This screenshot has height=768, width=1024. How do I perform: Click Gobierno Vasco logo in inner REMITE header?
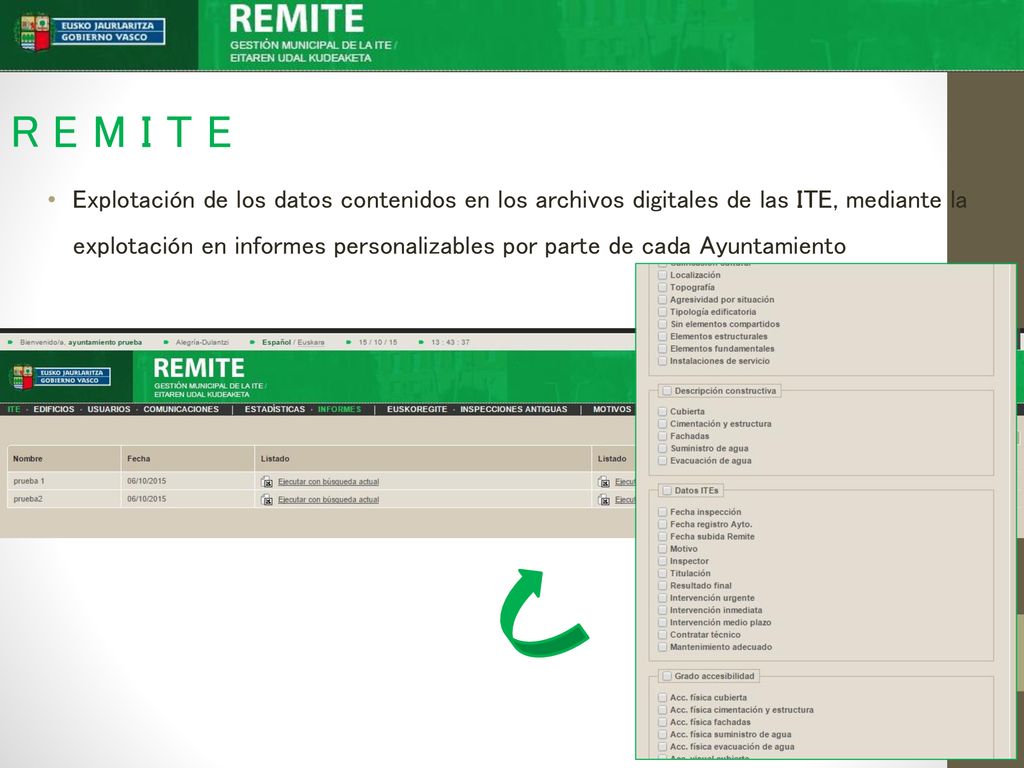(60, 377)
